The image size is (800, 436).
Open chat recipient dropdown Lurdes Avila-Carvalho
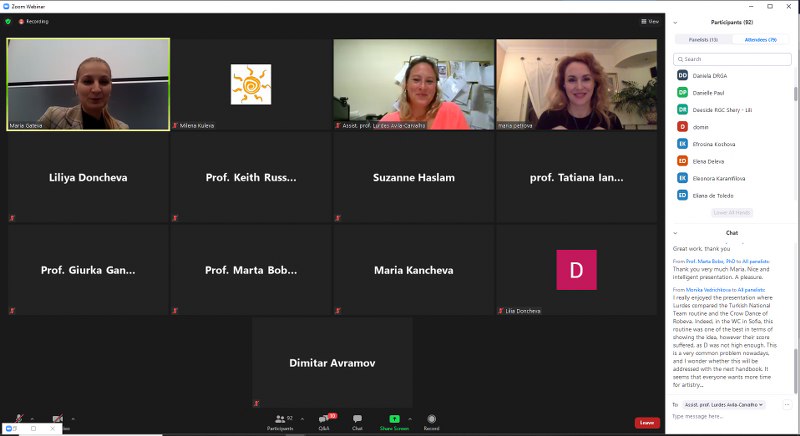pyautogui.click(x=724, y=405)
